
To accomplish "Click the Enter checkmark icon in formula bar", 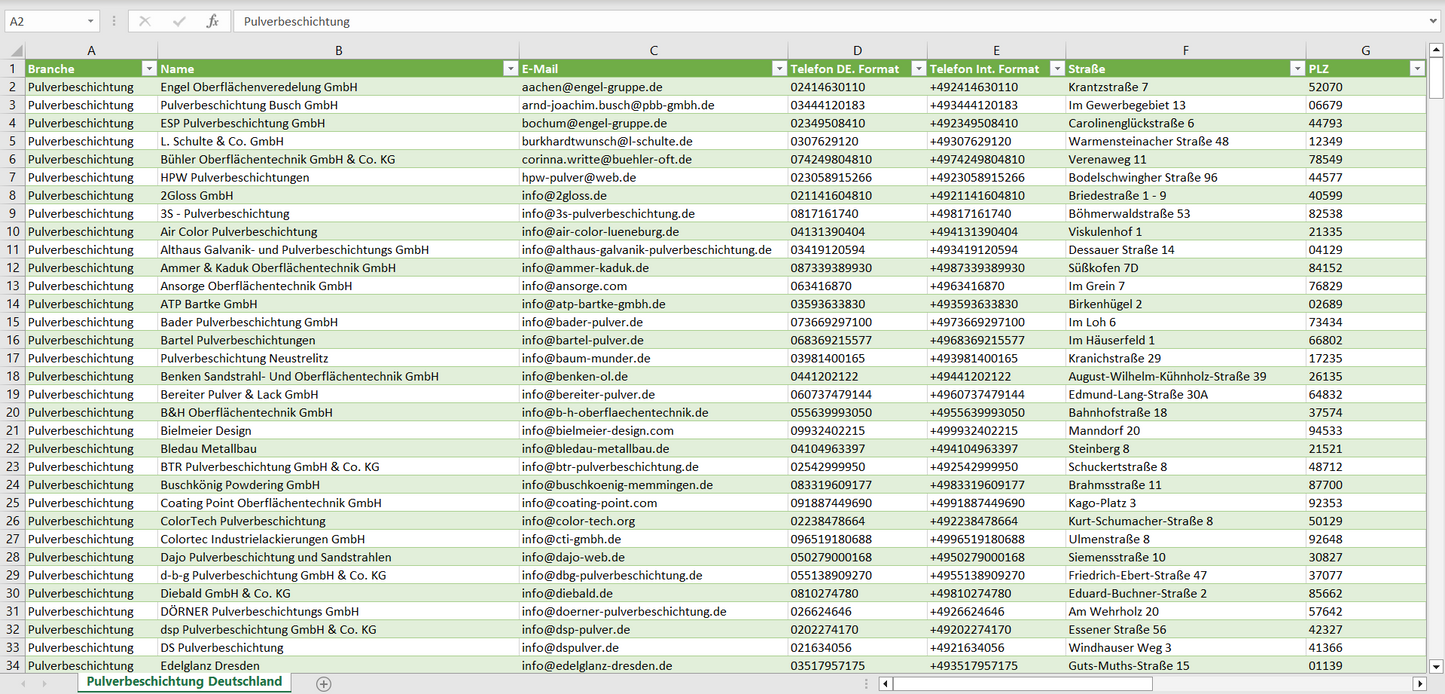I will 179,21.
